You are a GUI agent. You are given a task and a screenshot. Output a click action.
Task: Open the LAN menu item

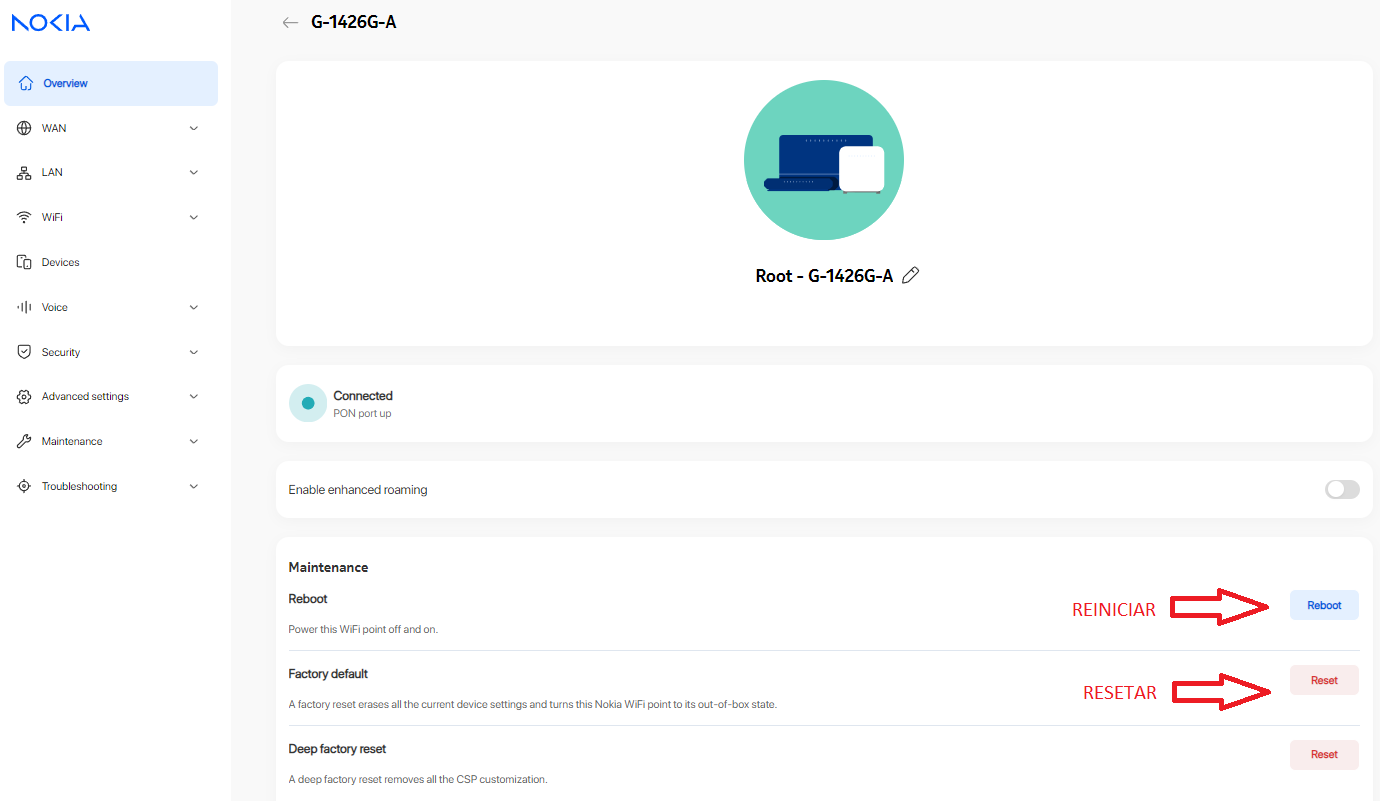[111, 172]
